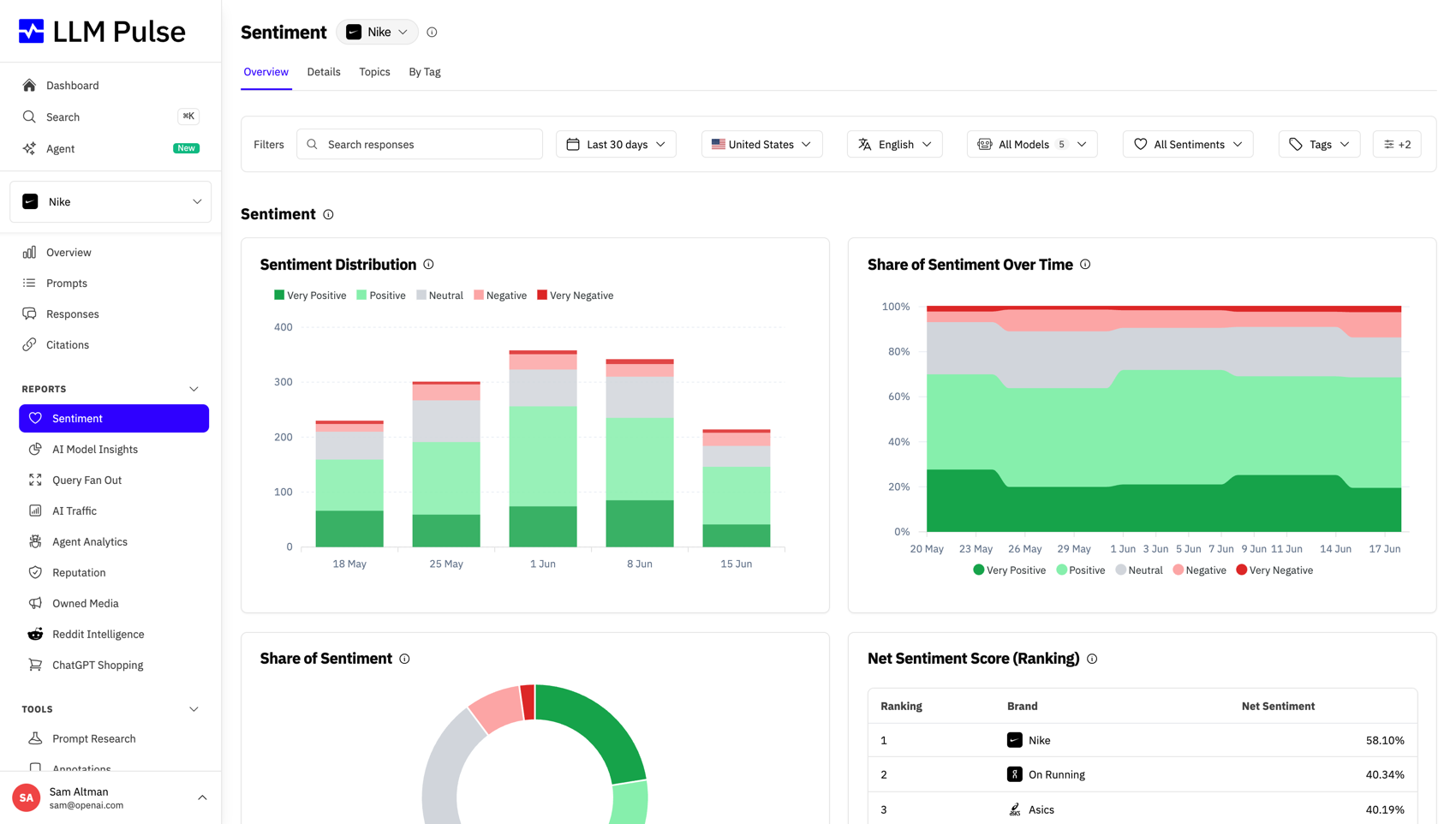Click the +2 more filters button

coord(1397,145)
